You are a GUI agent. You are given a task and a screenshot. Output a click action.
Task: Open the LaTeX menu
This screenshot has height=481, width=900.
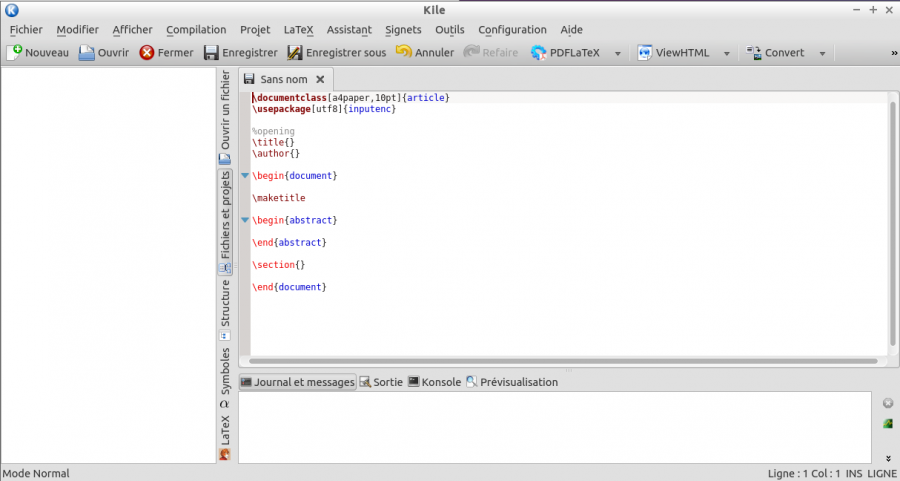click(298, 30)
